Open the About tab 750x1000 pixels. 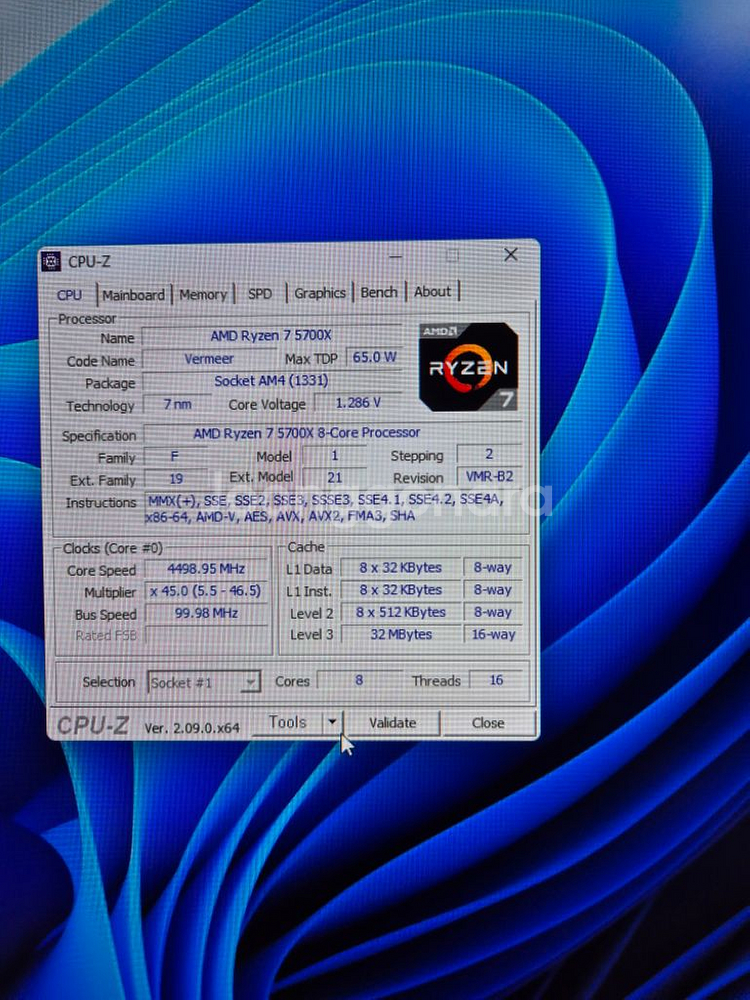pyautogui.click(x=432, y=291)
